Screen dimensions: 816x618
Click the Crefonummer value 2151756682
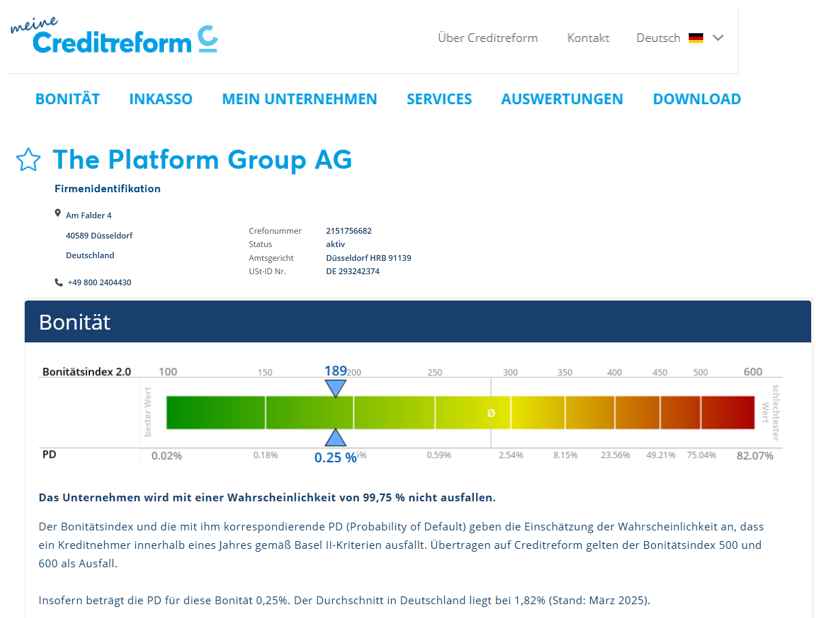click(349, 231)
